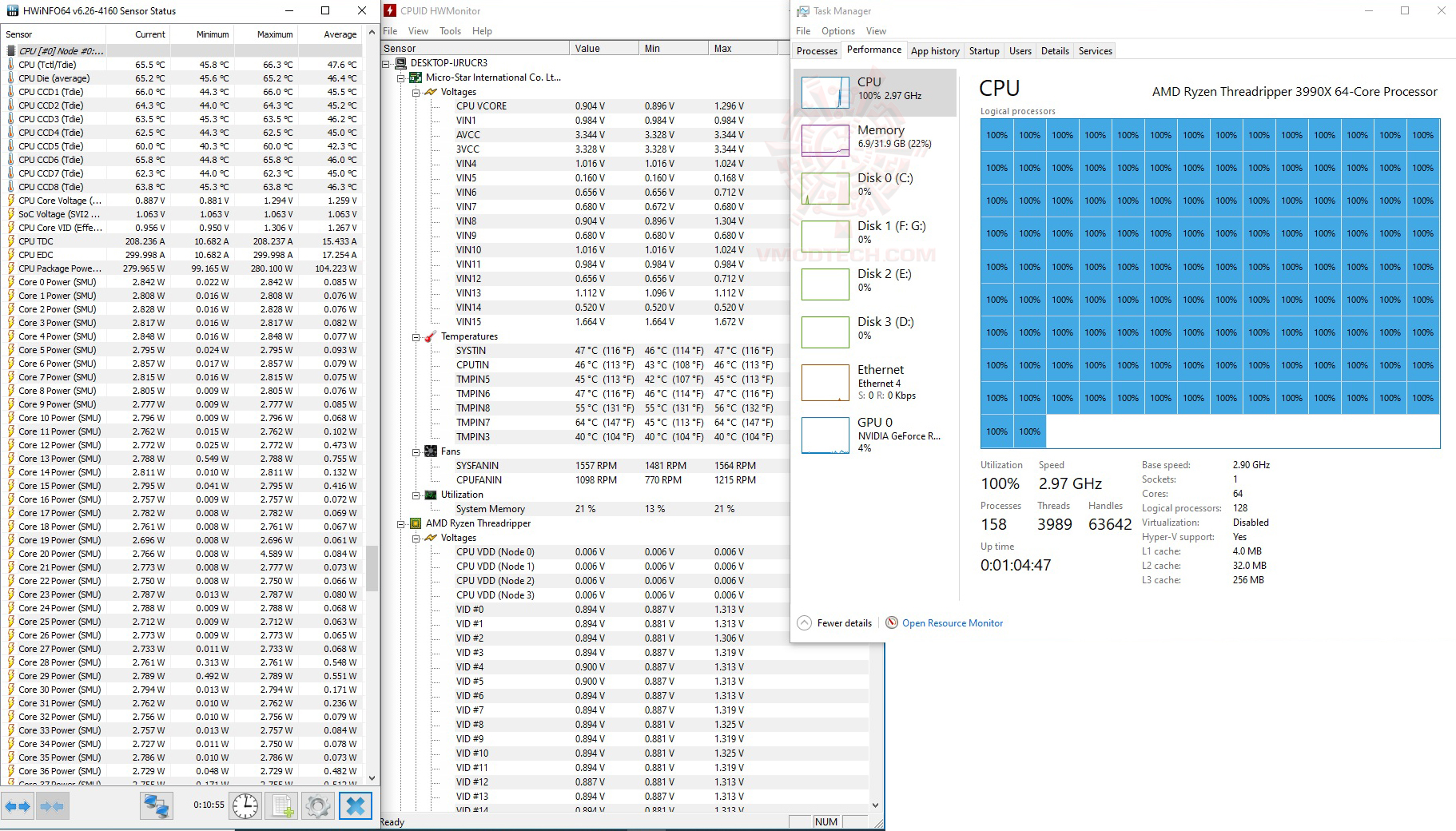Screen dimensions: 1456x831
Task: Open the remote network computers icon
Action: point(157,806)
